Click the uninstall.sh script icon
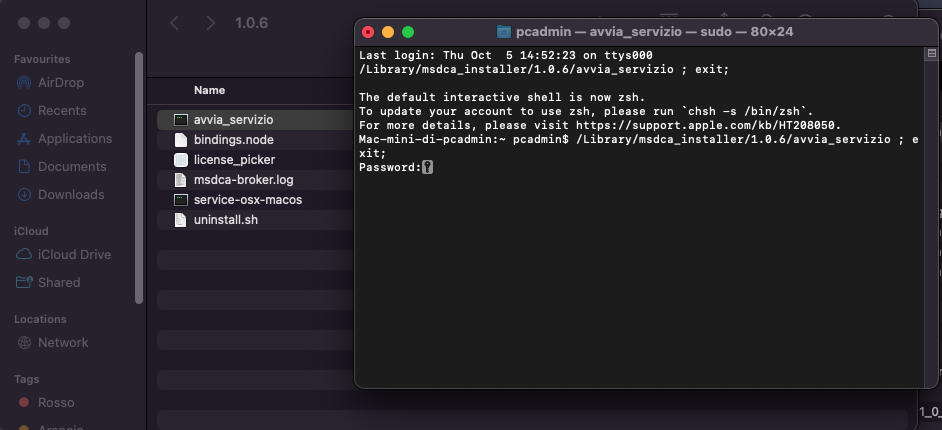The width and height of the screenshot is (942, 430). [181, 220]
